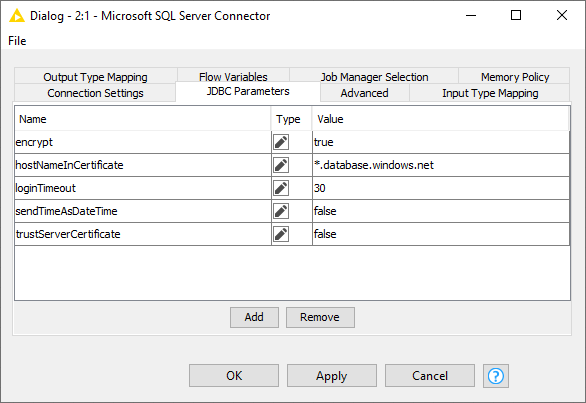Click the pencil icon for sendTimeAsDateTime

(x=281, y=211)
